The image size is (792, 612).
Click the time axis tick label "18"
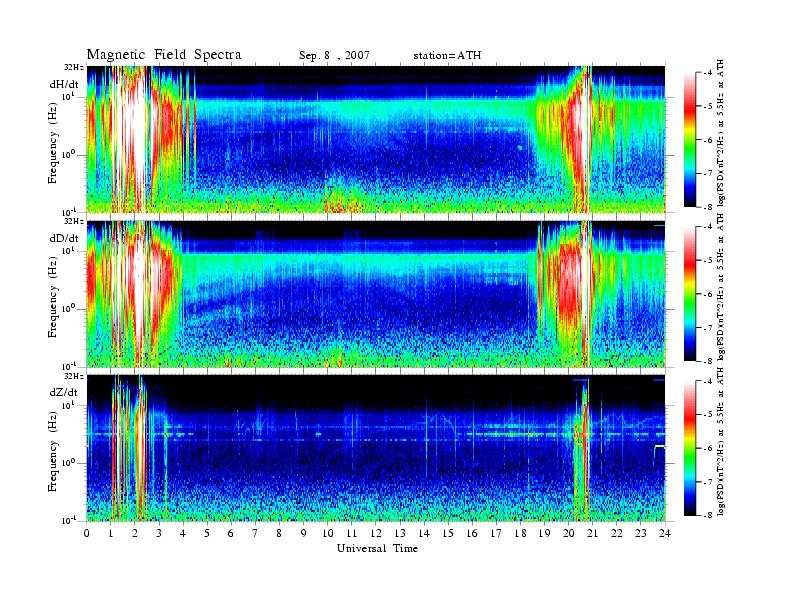[x=520, y=533]
